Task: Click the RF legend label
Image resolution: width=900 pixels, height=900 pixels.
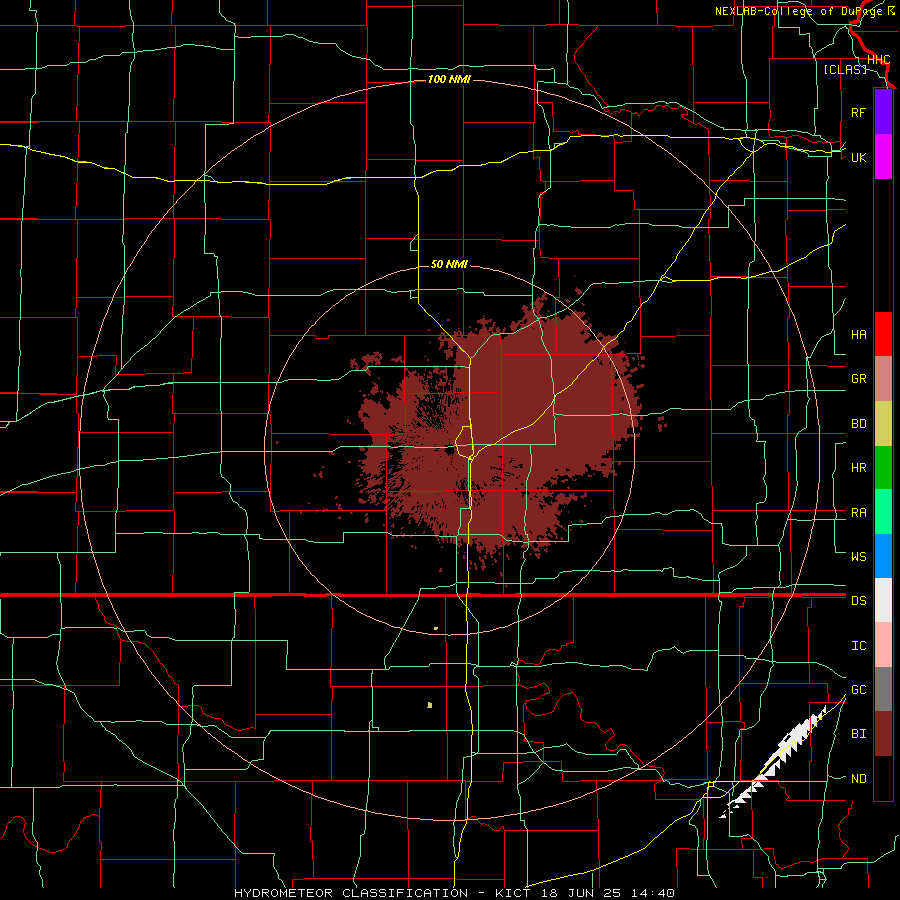Action: tap(858, 112)
